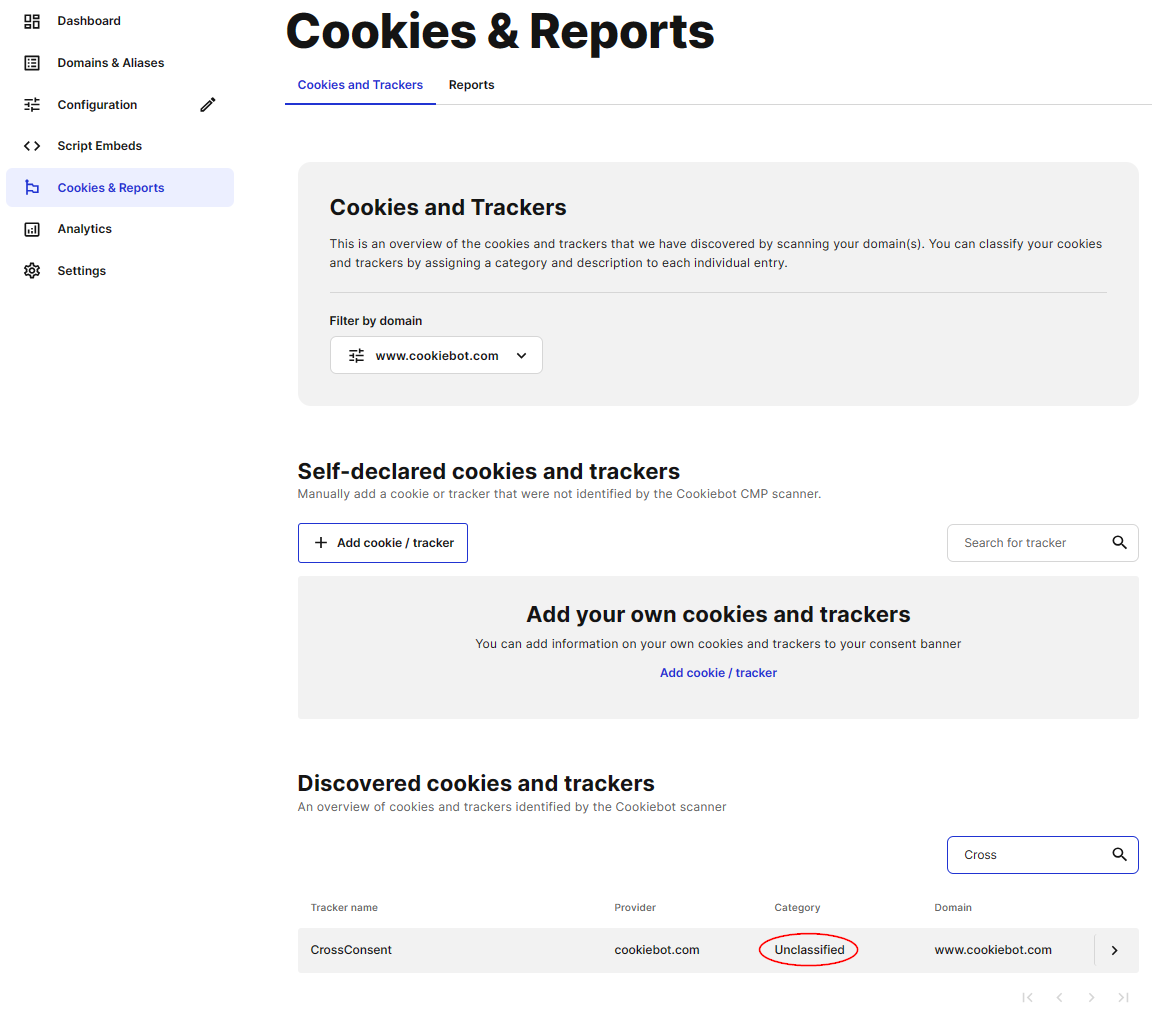This screenshot has width=1159, height=1010.
Task: Click the Category column header
Action: coord(797,907)
